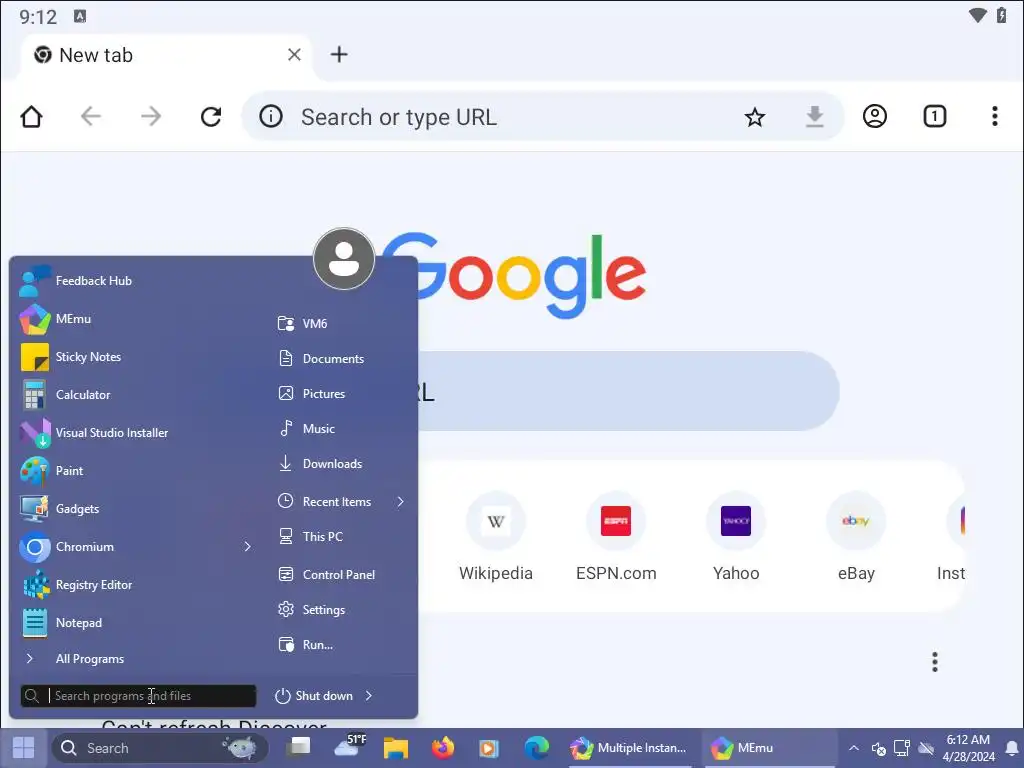This screenshot has width=1024, height=768.
Task: Add a new tab with plus button
Action: click(339, 54)
